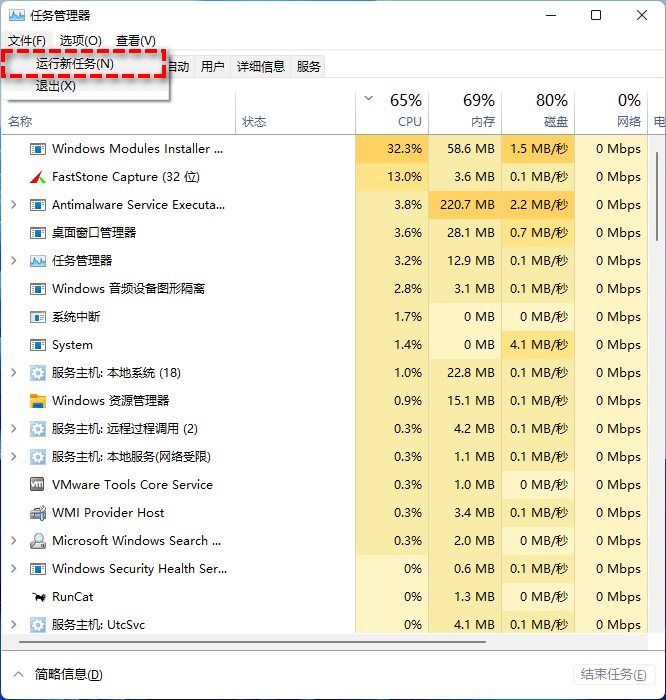Click the VMware Tools Core Service icon
The width and height of the screenshot is (666, 700).
[x=38, y=485]
